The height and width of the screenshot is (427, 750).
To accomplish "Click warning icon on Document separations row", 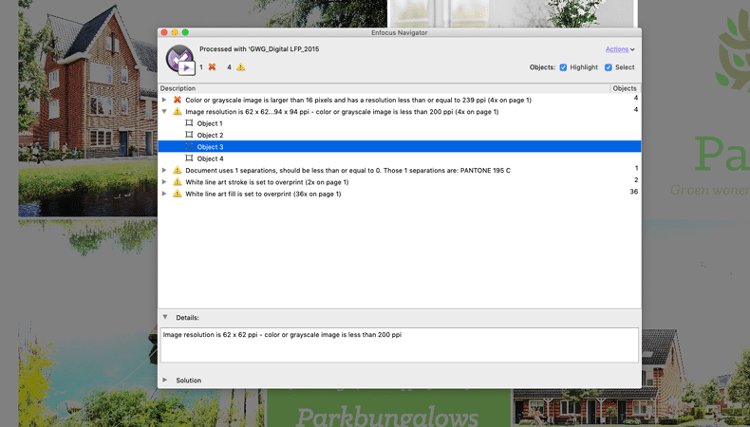I will pos(177,170).
